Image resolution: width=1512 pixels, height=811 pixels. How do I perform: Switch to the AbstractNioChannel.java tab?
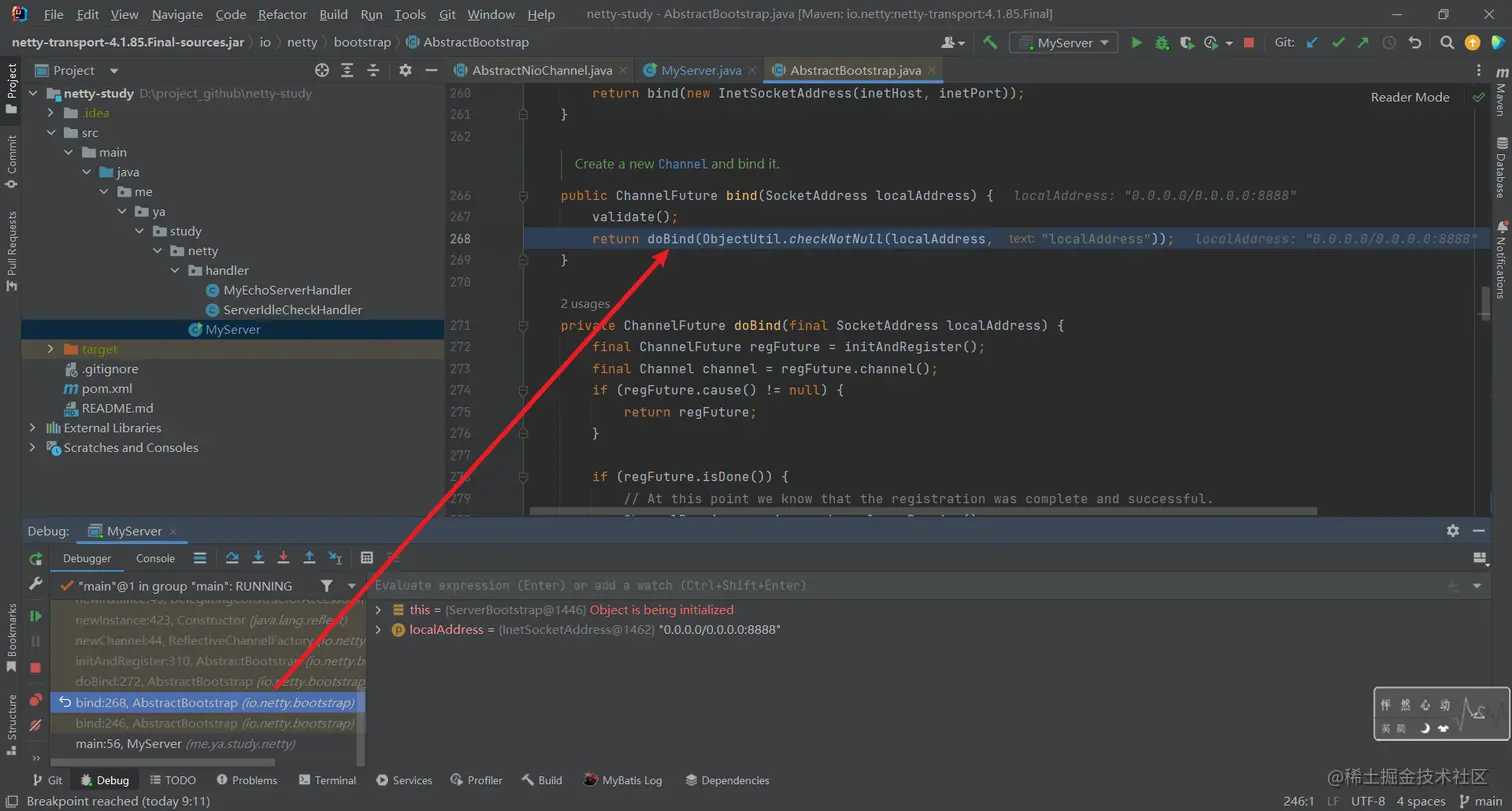541,70
